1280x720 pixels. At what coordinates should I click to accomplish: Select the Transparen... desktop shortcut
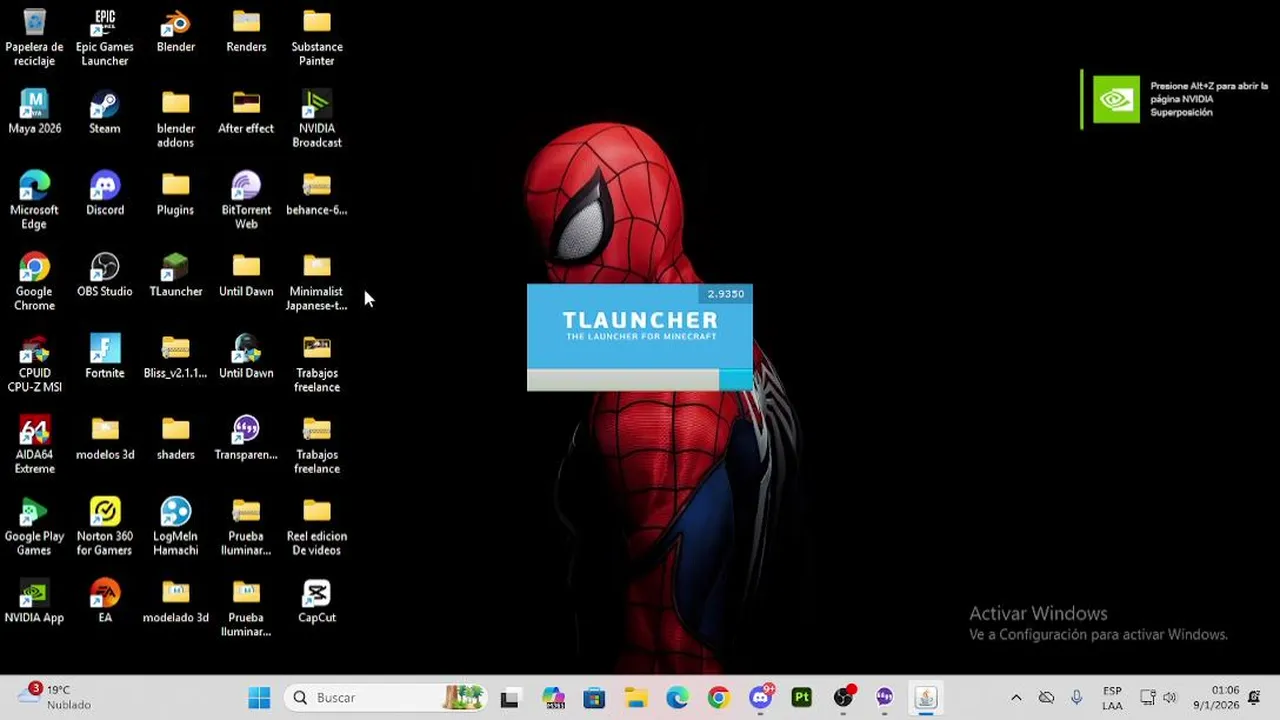246,438
